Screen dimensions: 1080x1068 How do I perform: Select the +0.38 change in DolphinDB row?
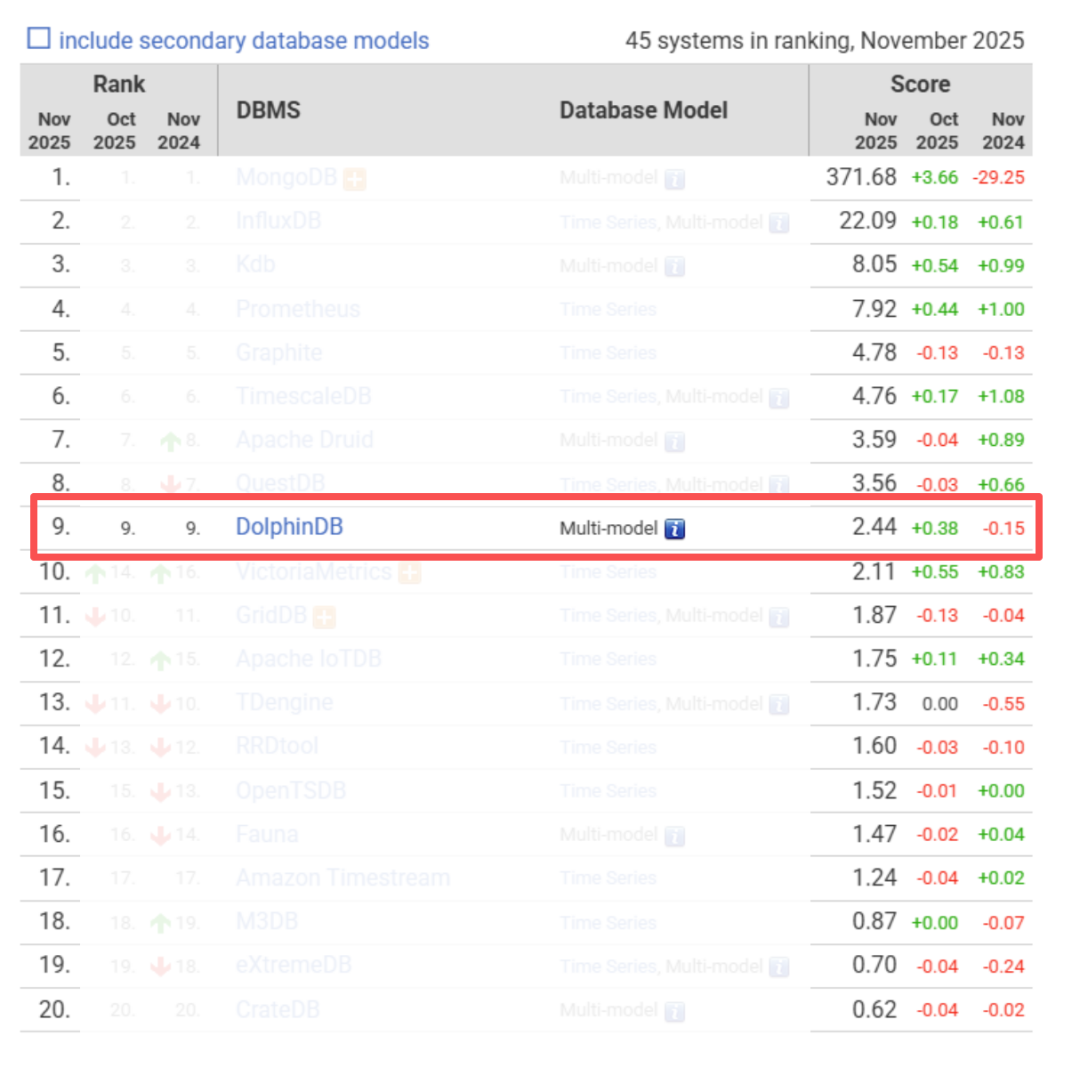point(935,529)
